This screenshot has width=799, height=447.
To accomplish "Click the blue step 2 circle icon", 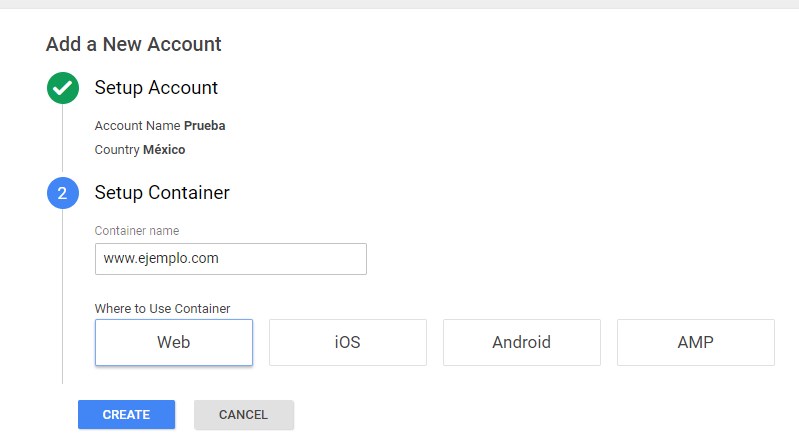I will pos(63,193).
